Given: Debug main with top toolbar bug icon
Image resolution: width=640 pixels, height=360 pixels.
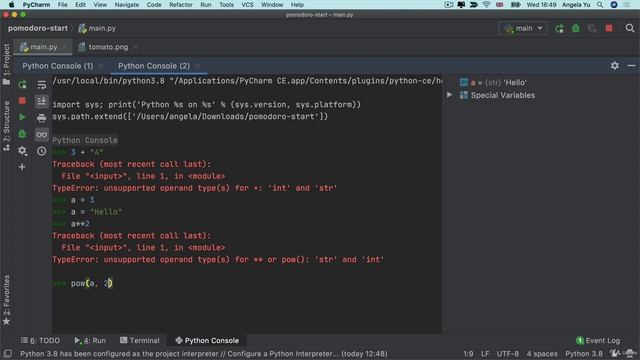Looking at the screenshot, I should coord(576,28).
